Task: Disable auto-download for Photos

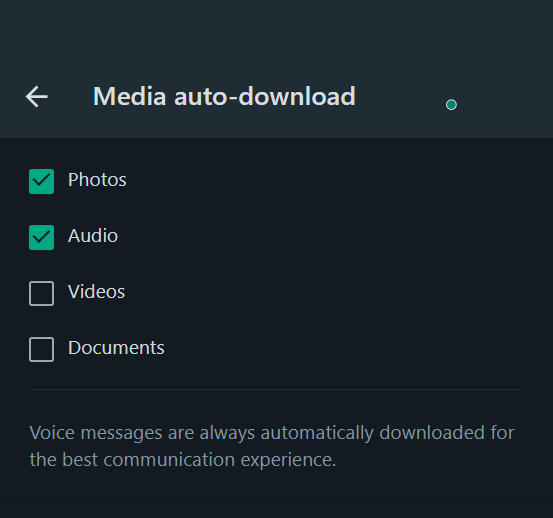Action: click(x=41, y=181)
